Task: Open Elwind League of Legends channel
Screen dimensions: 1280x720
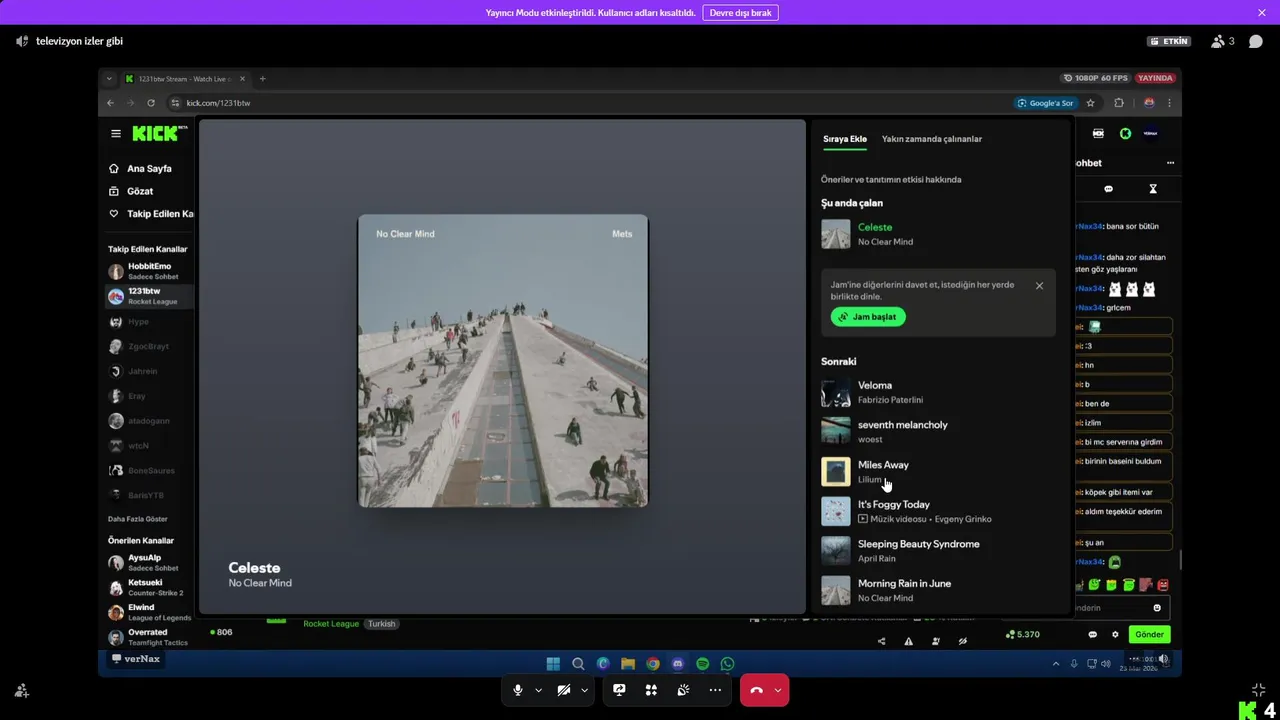Action: point(149,612)
